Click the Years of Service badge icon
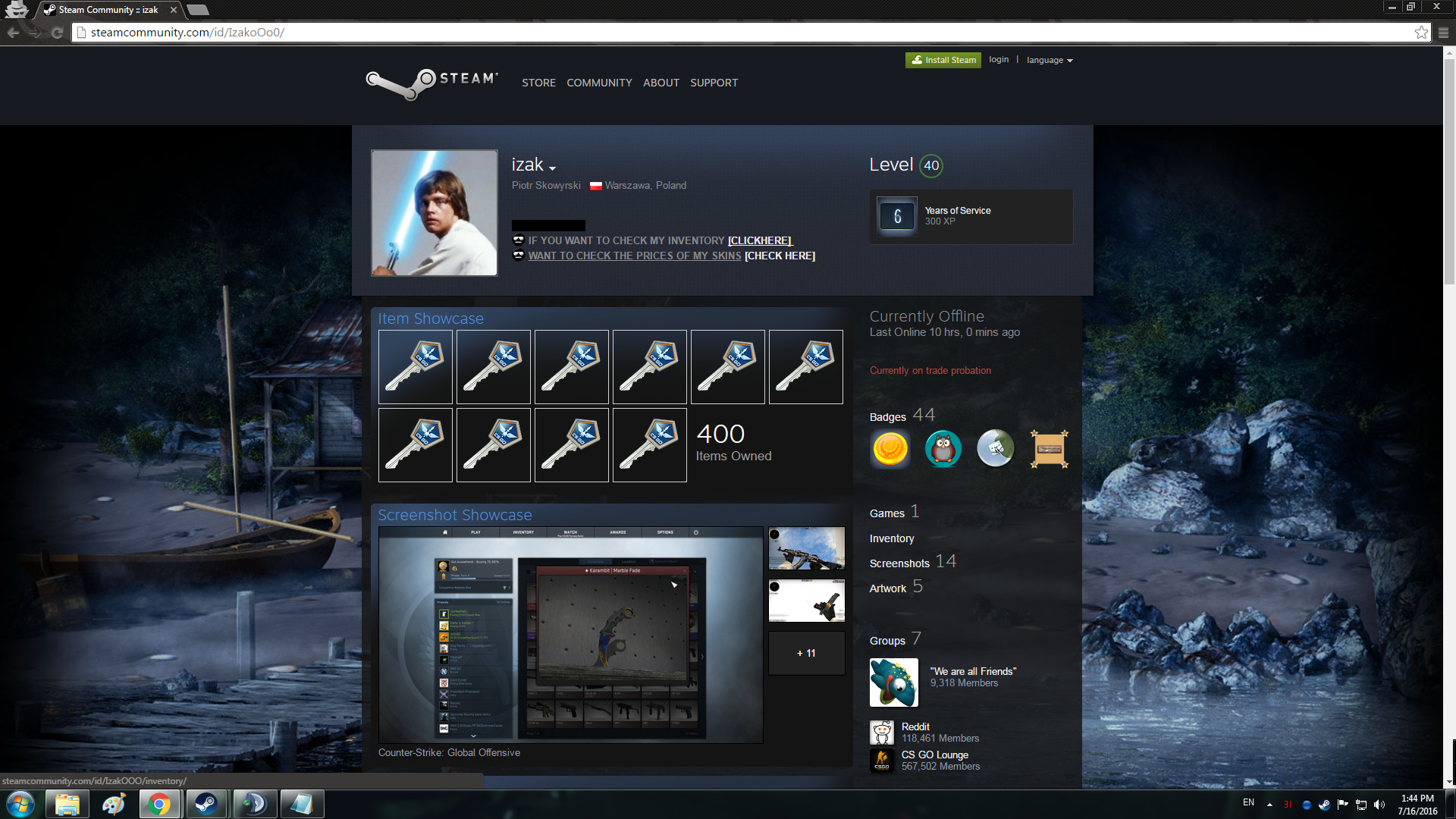1456x819 pixels. pos(897,217)
